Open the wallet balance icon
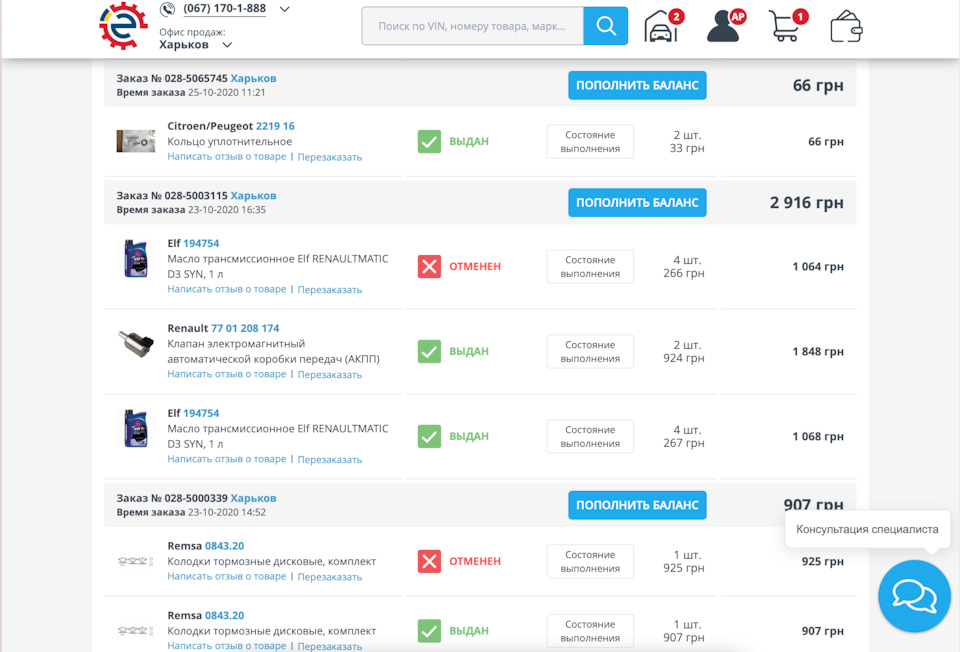 [x=846, y=26]
